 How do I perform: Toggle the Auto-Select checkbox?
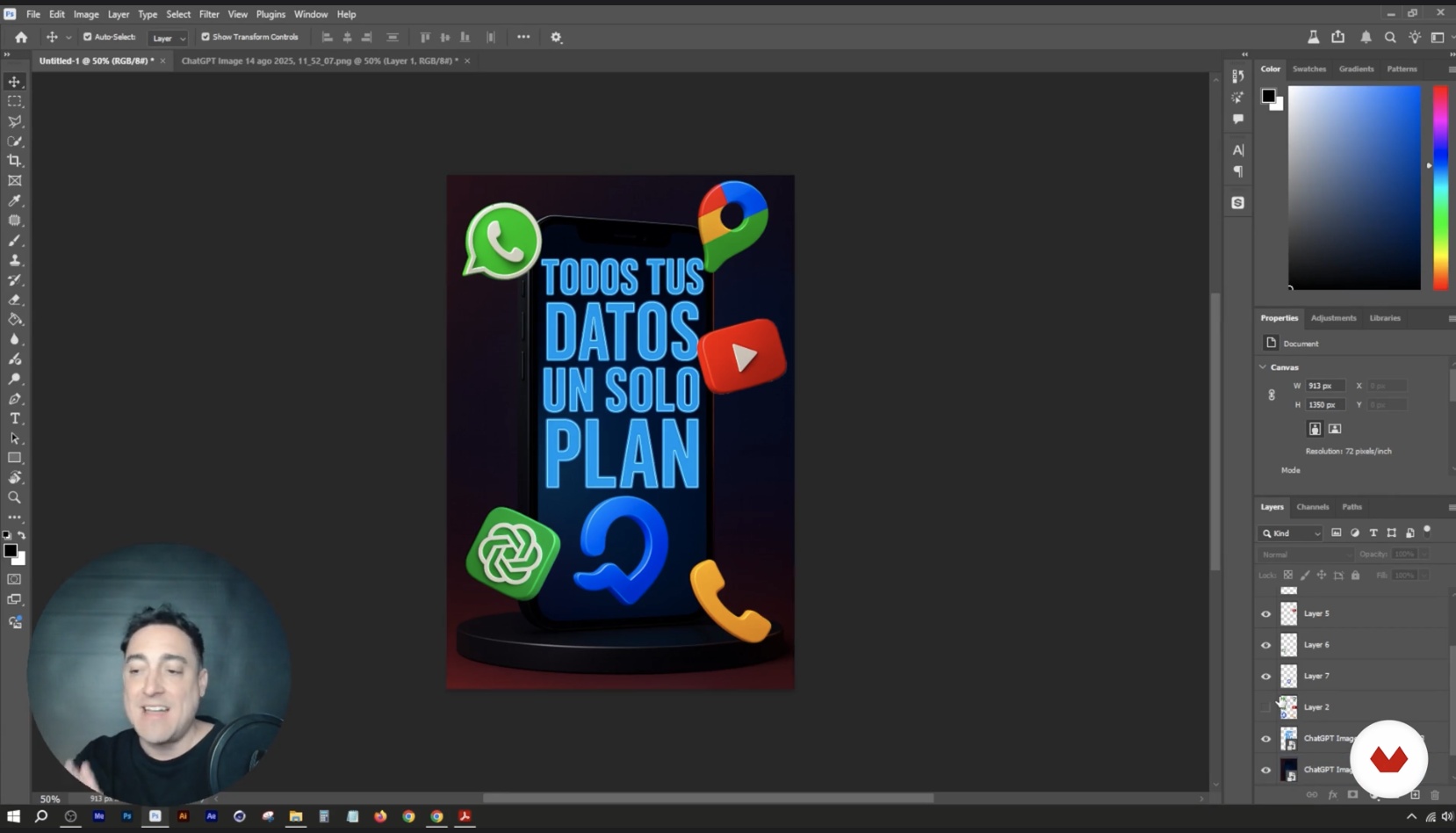[87, 37]
